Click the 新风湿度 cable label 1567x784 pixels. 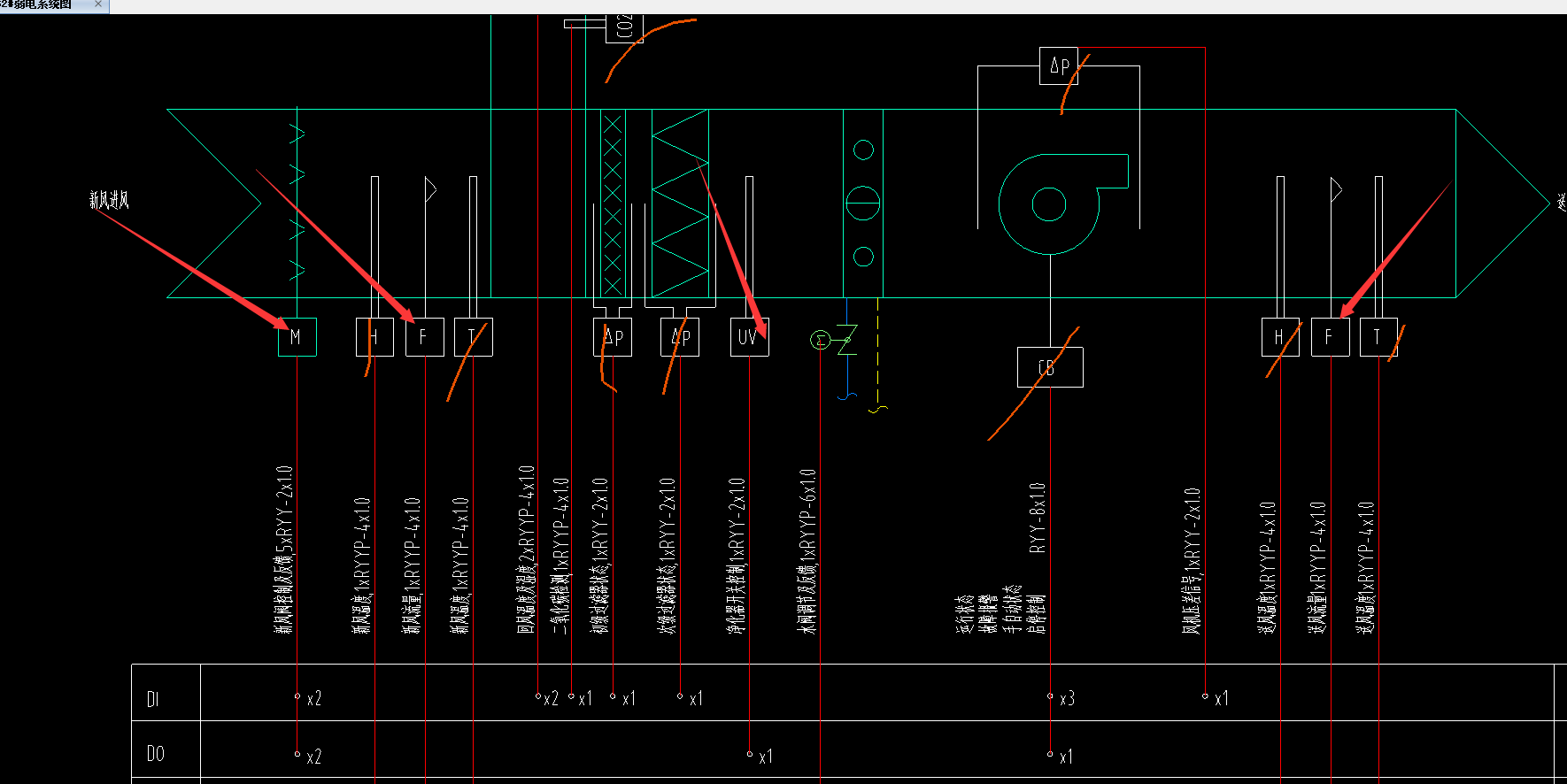361,566
